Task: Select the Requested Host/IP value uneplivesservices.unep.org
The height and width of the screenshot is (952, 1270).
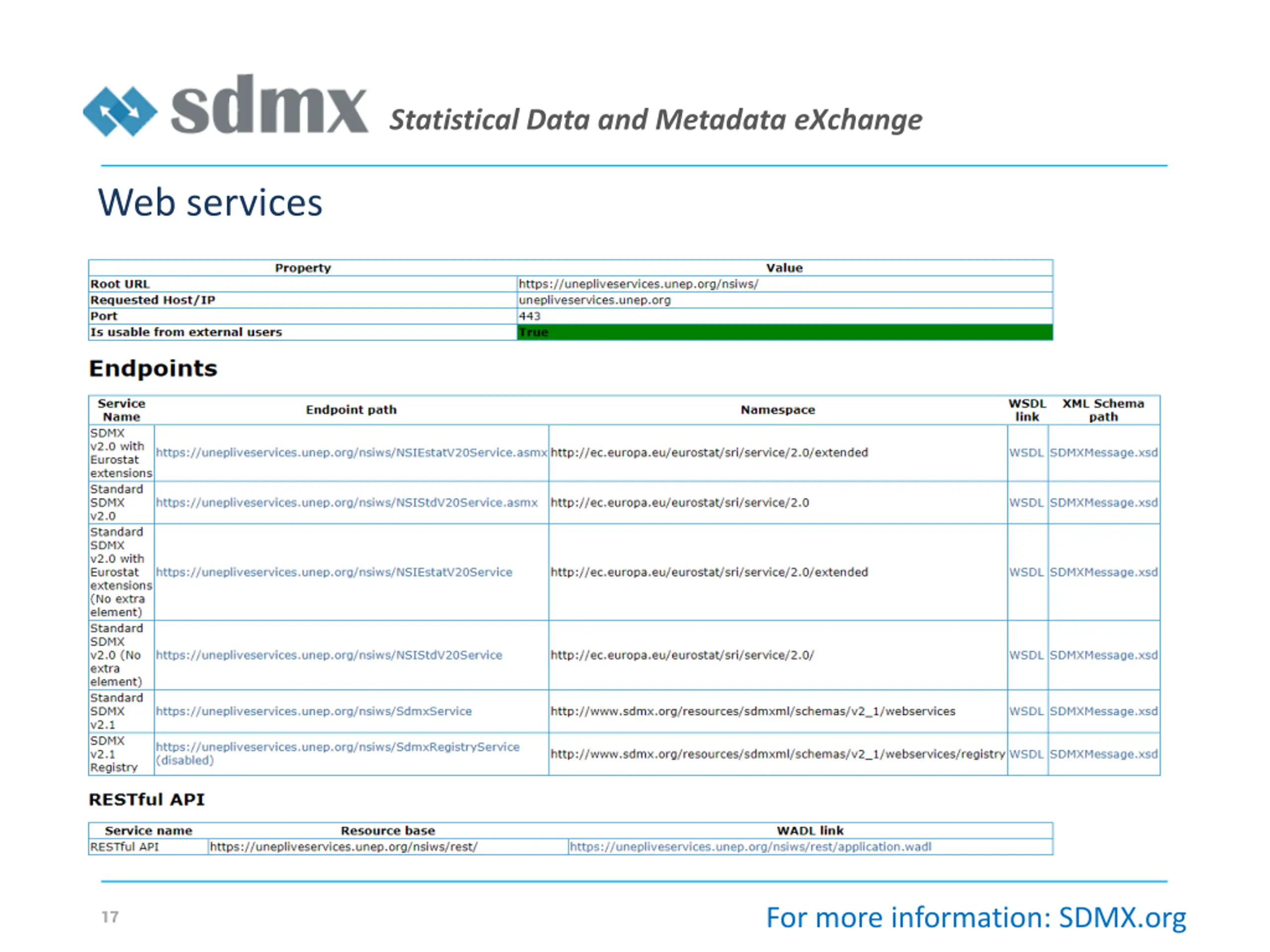Action: click(595, 300)
